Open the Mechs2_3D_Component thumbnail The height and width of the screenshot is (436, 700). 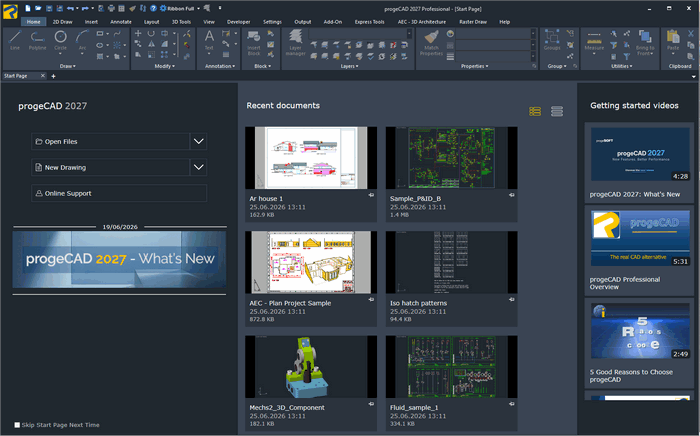(x=311, y=366)
